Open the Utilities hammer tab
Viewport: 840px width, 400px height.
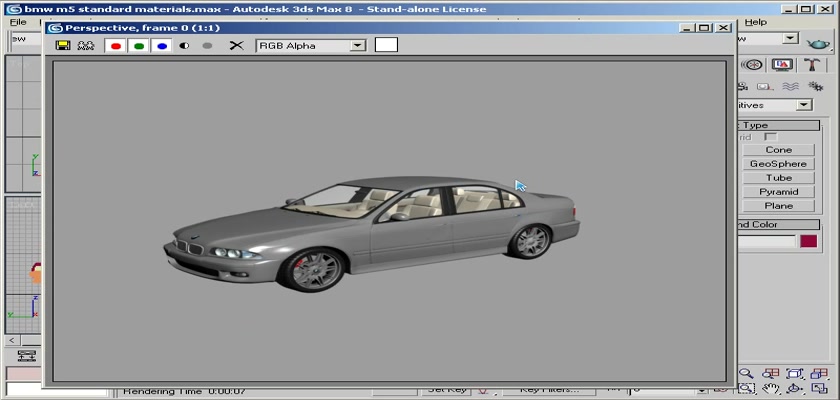coord(812,65)
